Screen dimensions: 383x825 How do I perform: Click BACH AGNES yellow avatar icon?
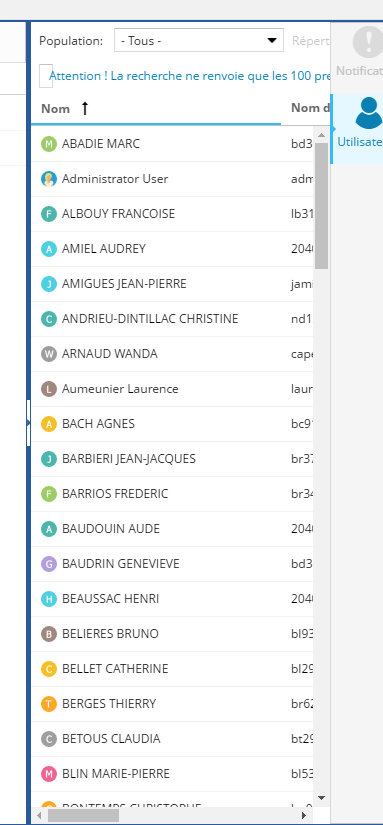click(49, 424)
